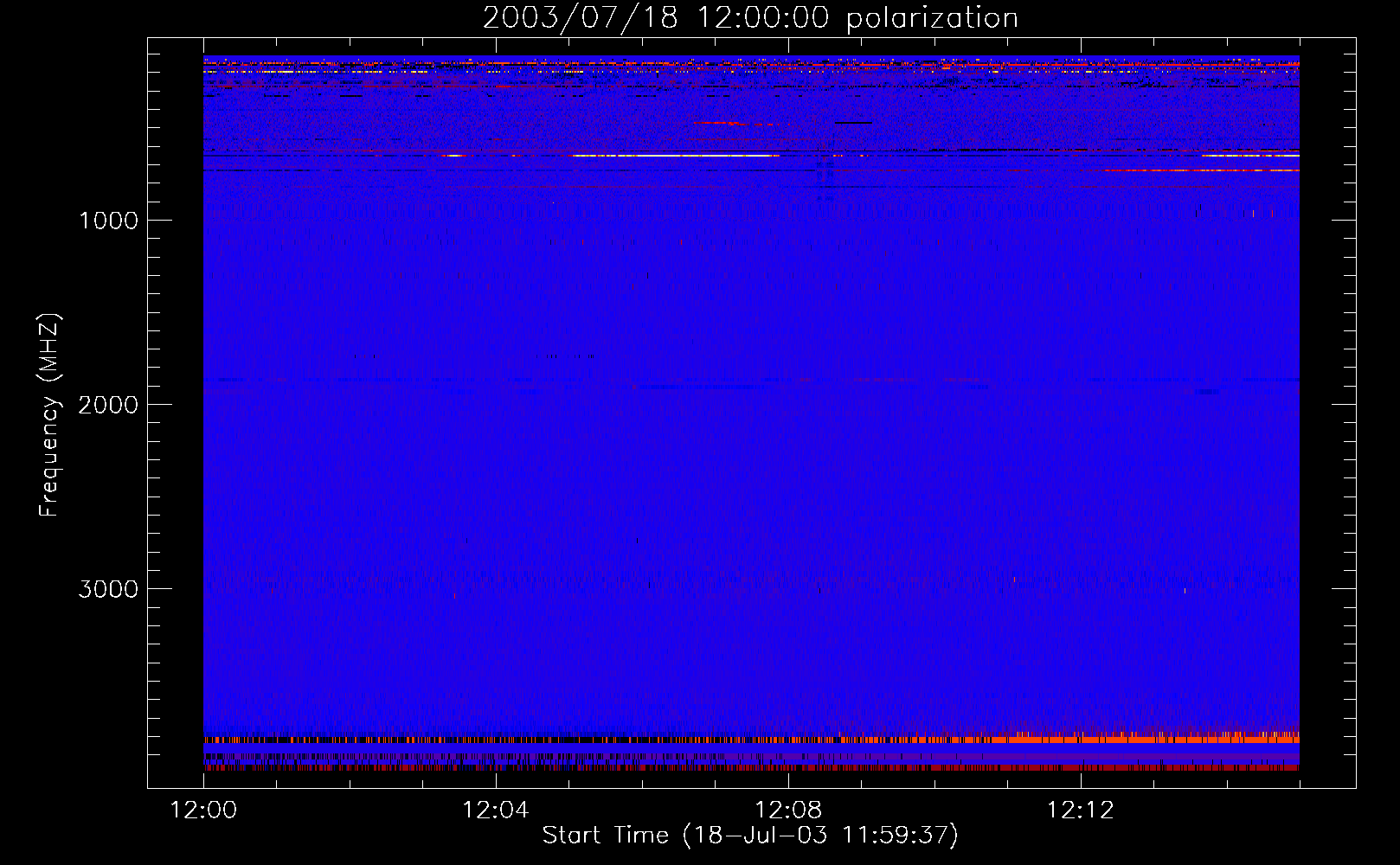Click the 3000 frequency tick label
Viewport: 1400px width, 865px height.
pyautogui.click(x=109, y=589)
